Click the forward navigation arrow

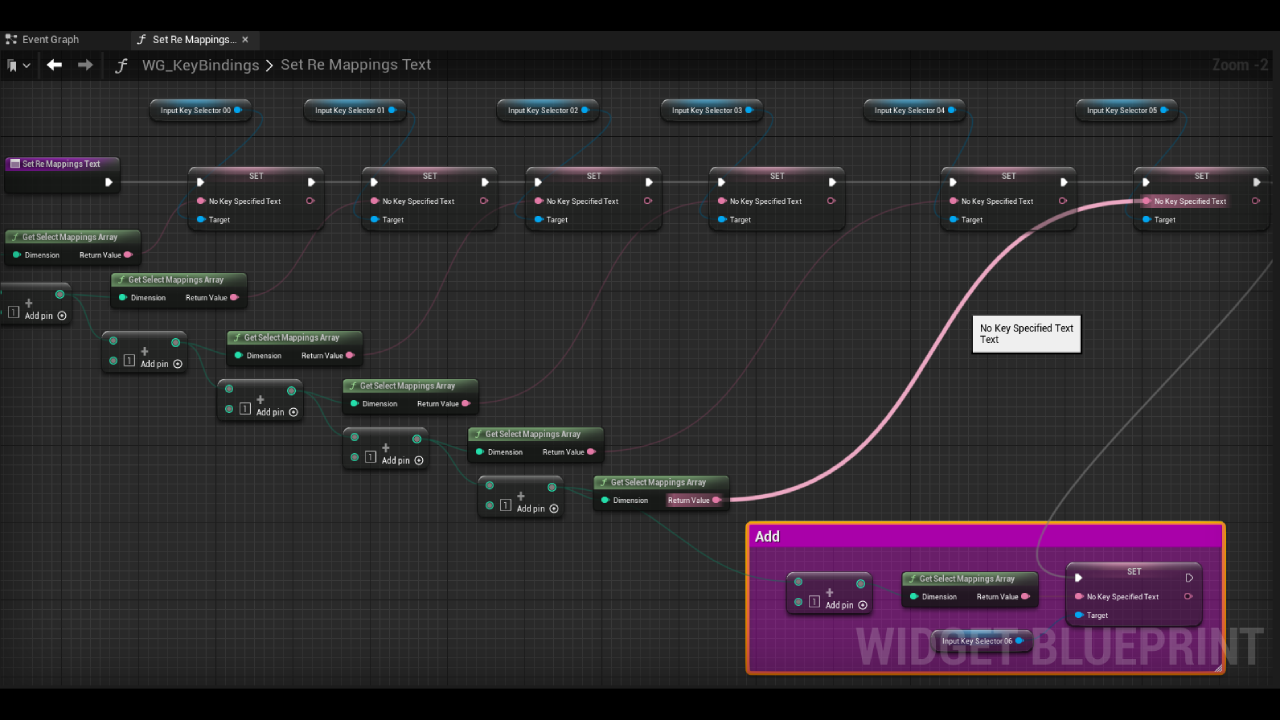click(x=85, y=65)
